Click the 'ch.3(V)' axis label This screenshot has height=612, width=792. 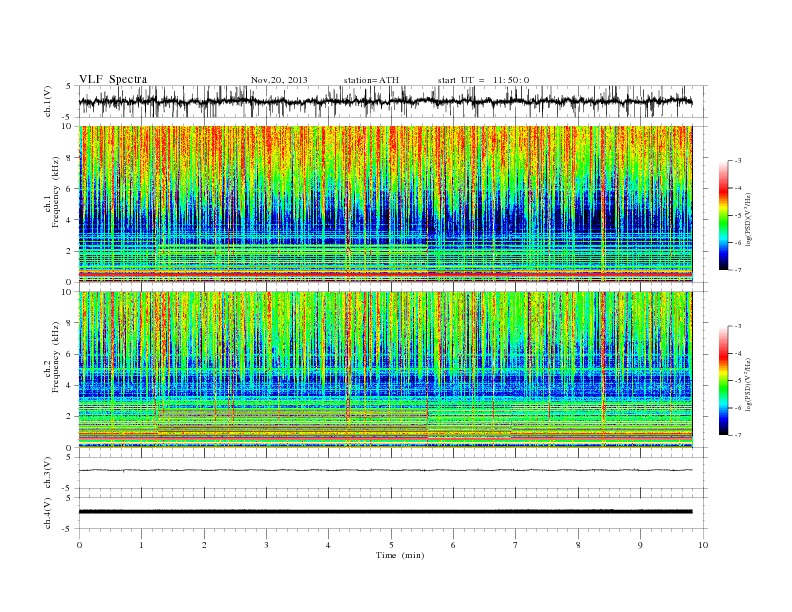pos(48,473)
